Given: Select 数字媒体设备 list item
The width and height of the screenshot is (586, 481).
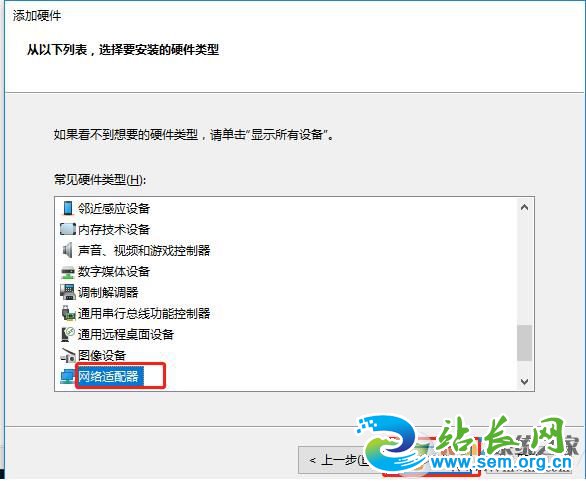Looking at the screenshot, I should click(x=114, y=271).
